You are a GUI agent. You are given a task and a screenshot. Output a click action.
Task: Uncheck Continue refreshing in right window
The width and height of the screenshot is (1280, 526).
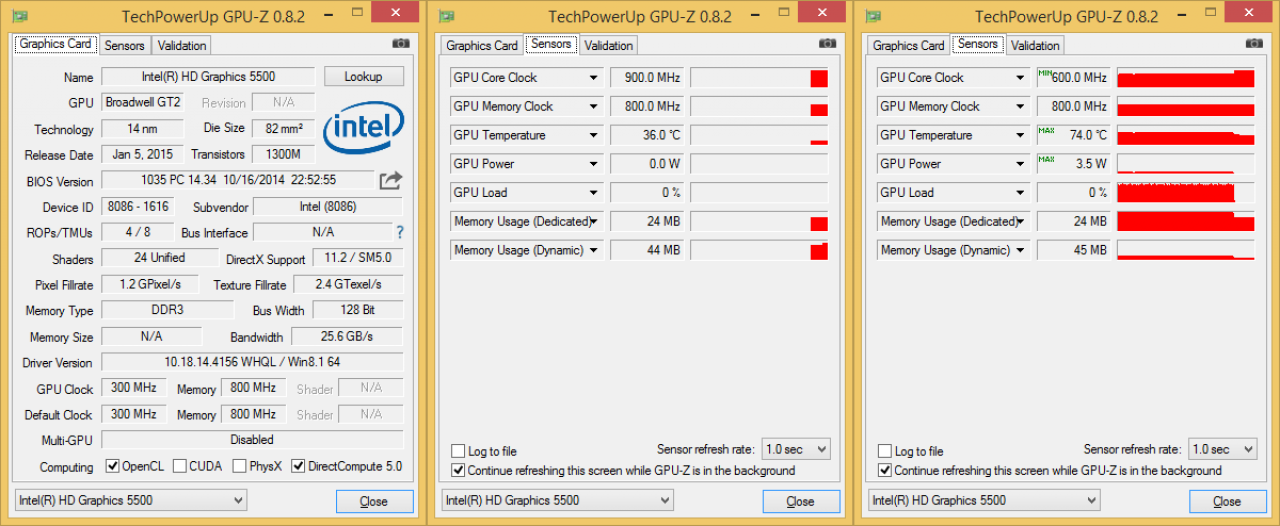tap(884, 470)
